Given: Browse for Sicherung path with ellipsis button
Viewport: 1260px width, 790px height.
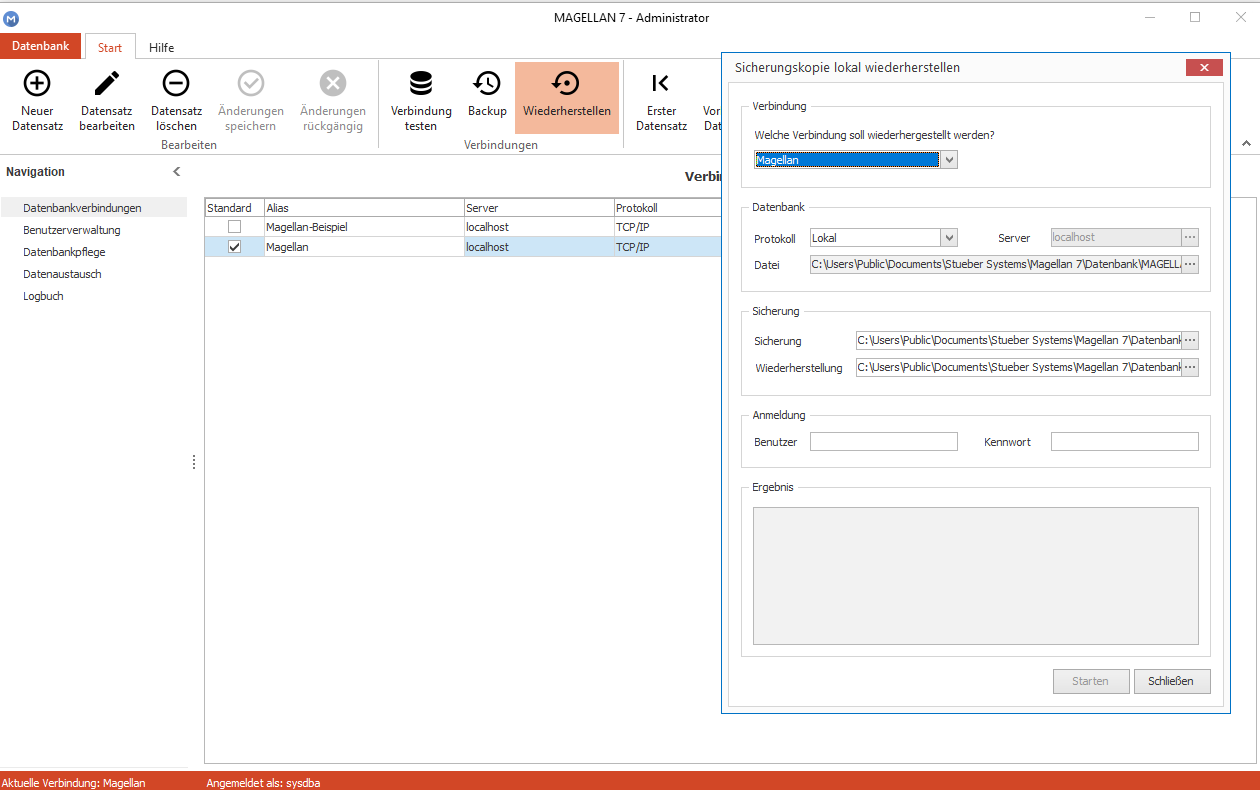Looking at the screenshot, I should [1190, 340].
